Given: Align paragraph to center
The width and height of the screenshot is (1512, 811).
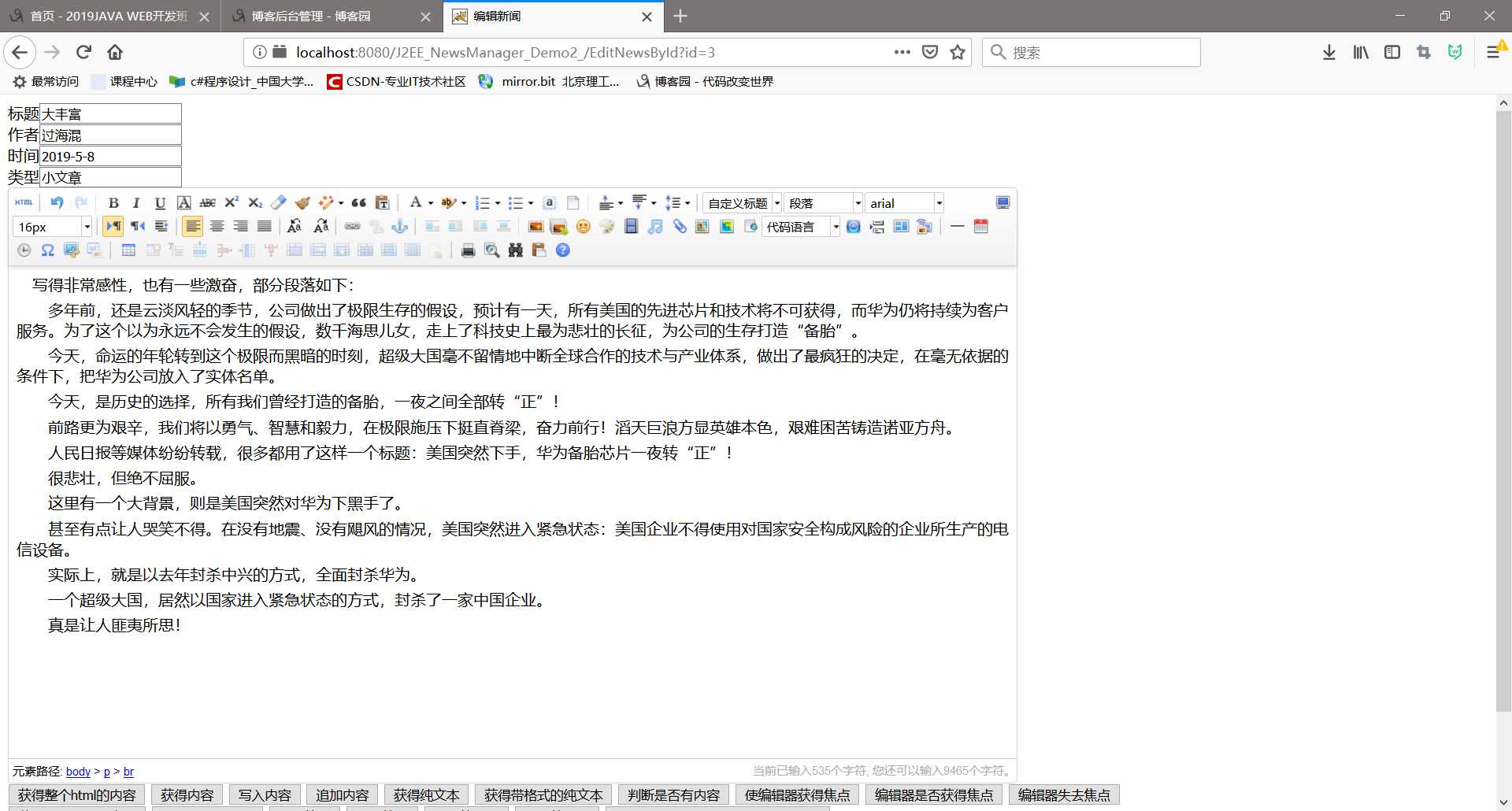Looking at the screenshot, I should [217, 227].
